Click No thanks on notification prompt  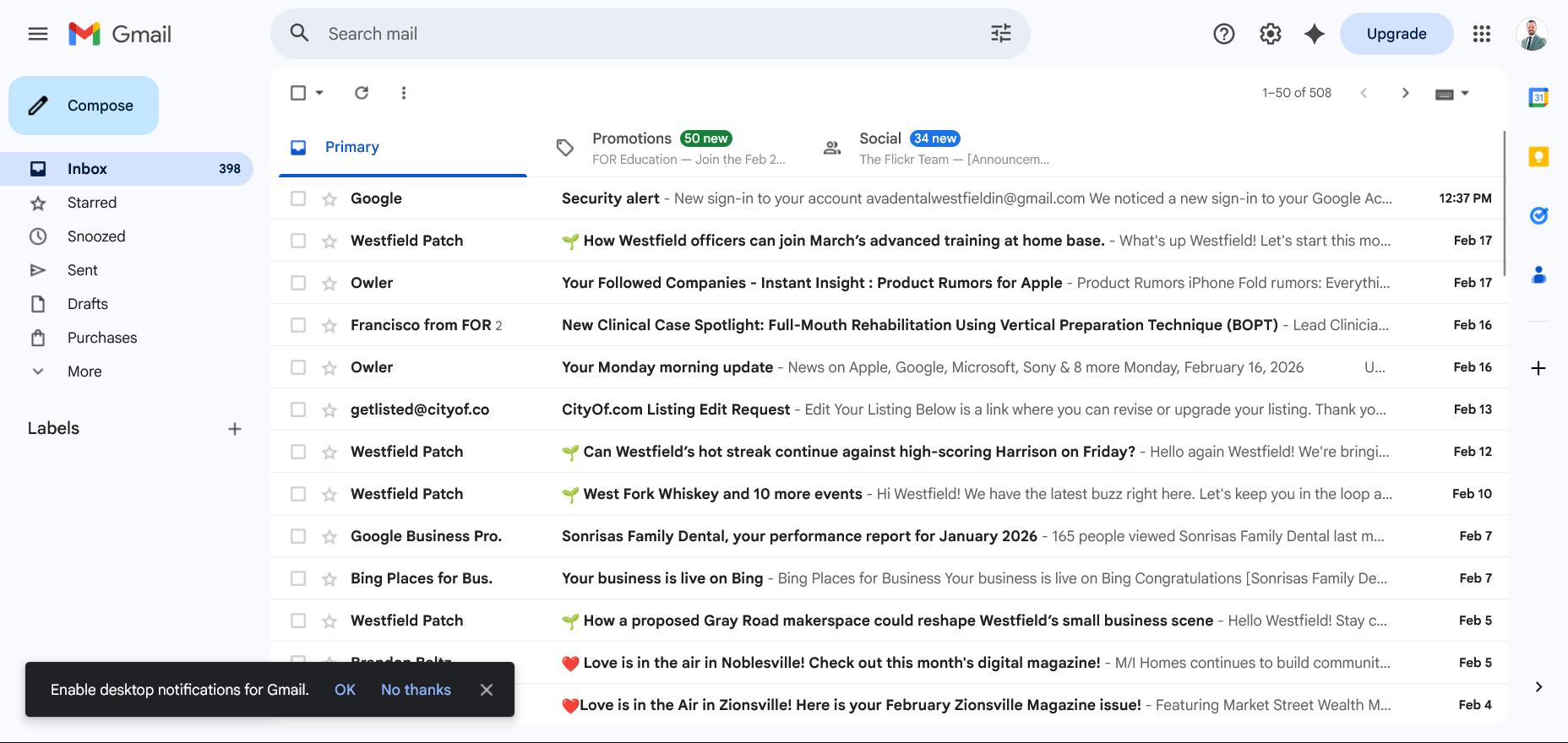416,690
